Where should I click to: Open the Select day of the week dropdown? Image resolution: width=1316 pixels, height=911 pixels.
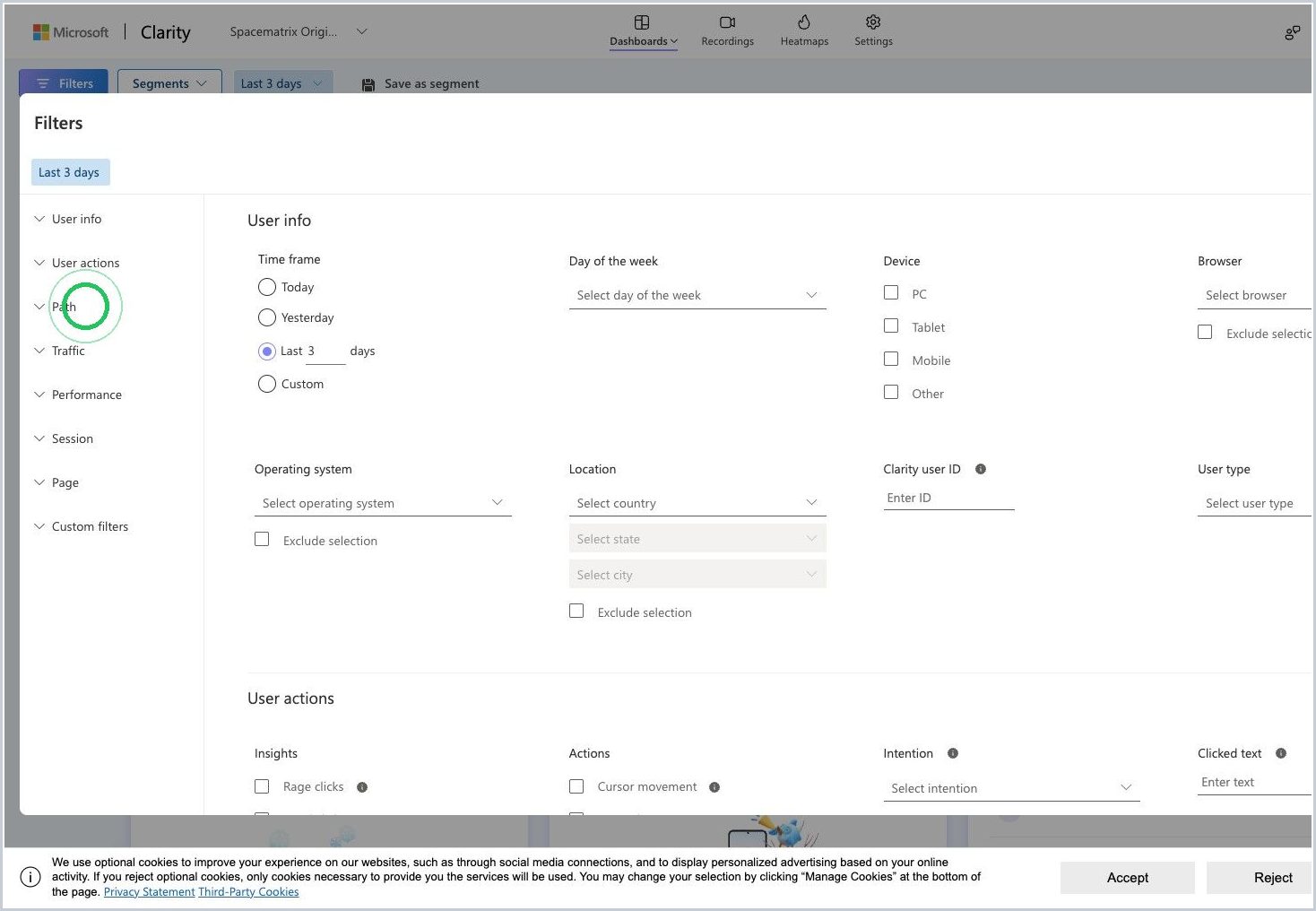(x=697, y=295)
